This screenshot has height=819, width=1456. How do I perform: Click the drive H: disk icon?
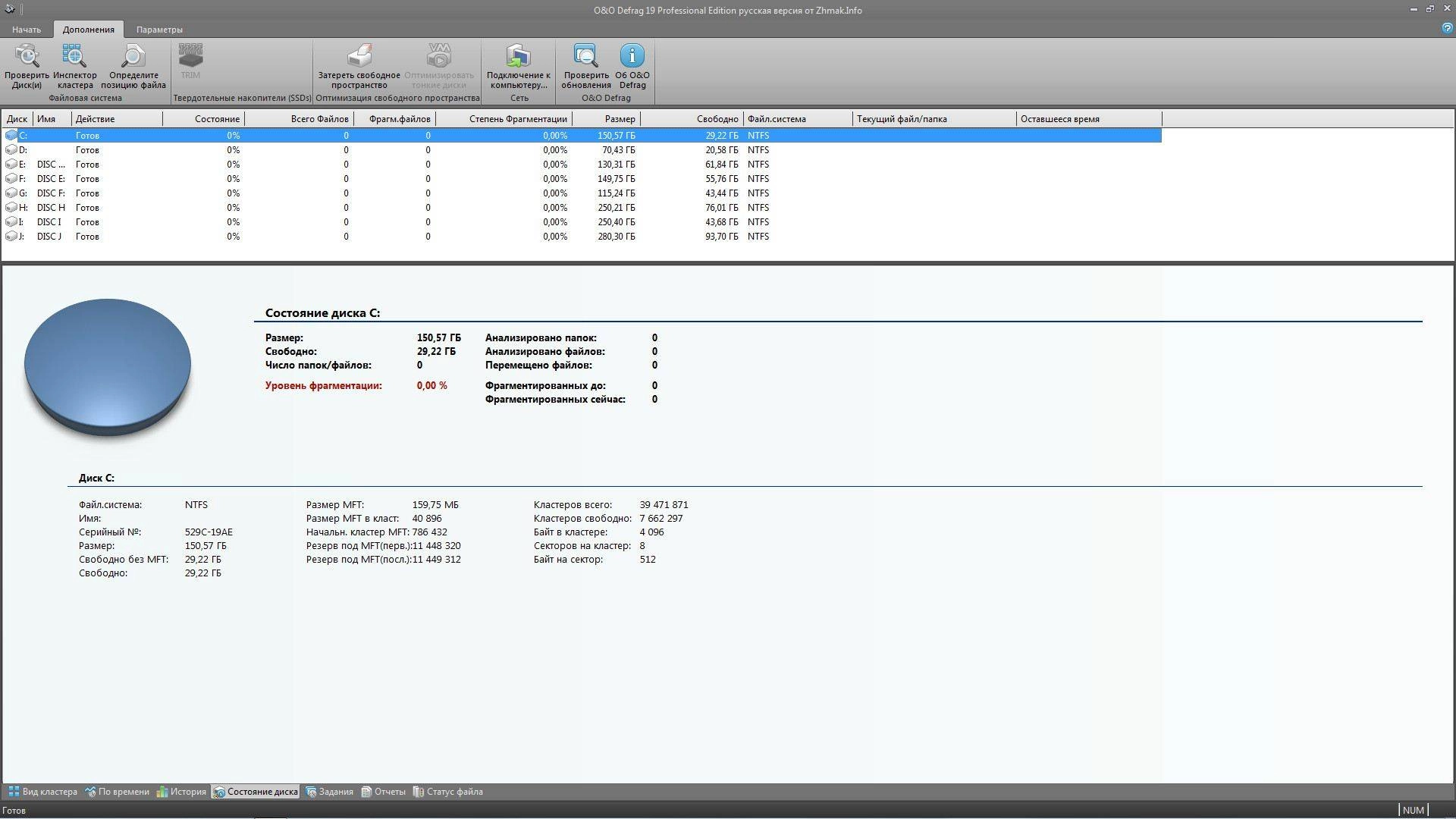point(11,208)
